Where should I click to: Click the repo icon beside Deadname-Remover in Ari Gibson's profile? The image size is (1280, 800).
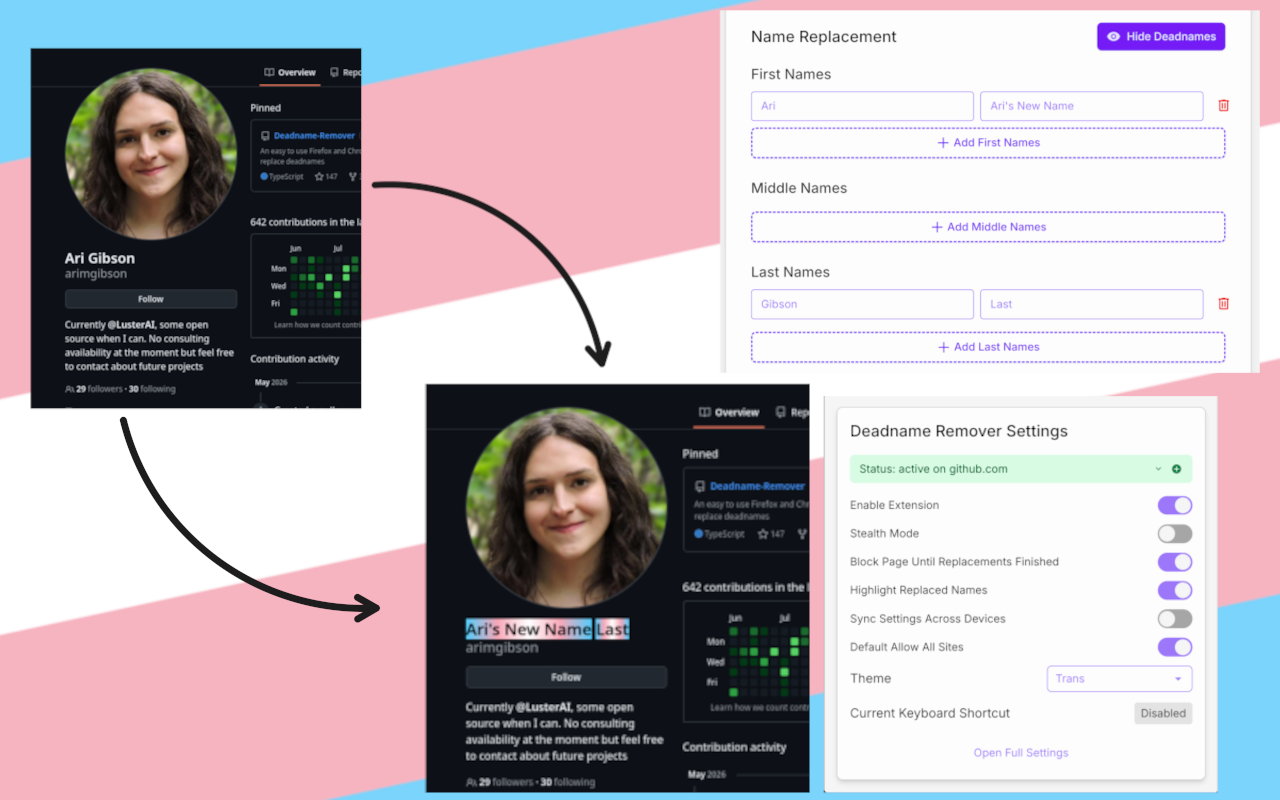pos(265,136)
